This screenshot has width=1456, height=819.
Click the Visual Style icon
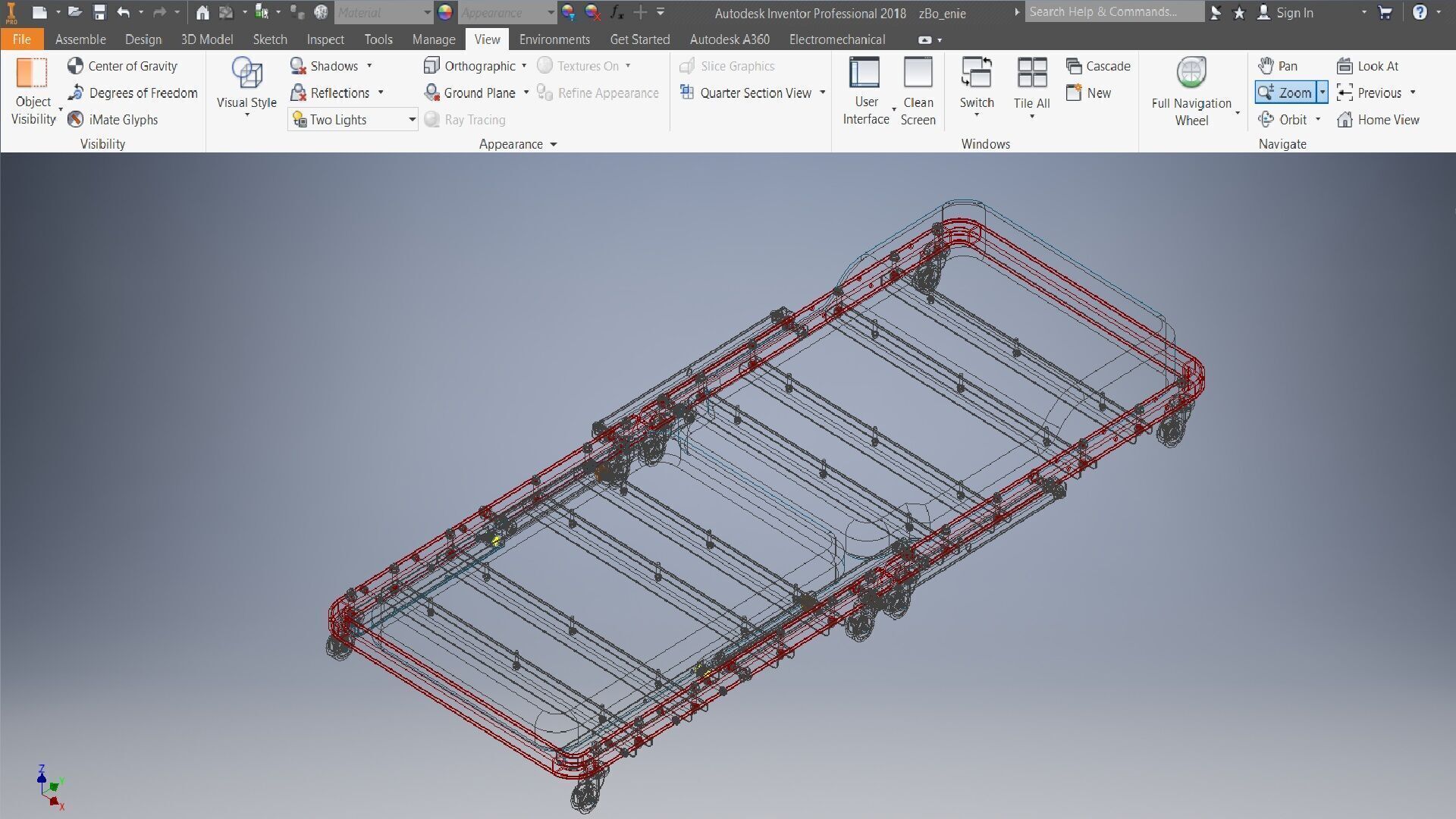coord(246,74)
